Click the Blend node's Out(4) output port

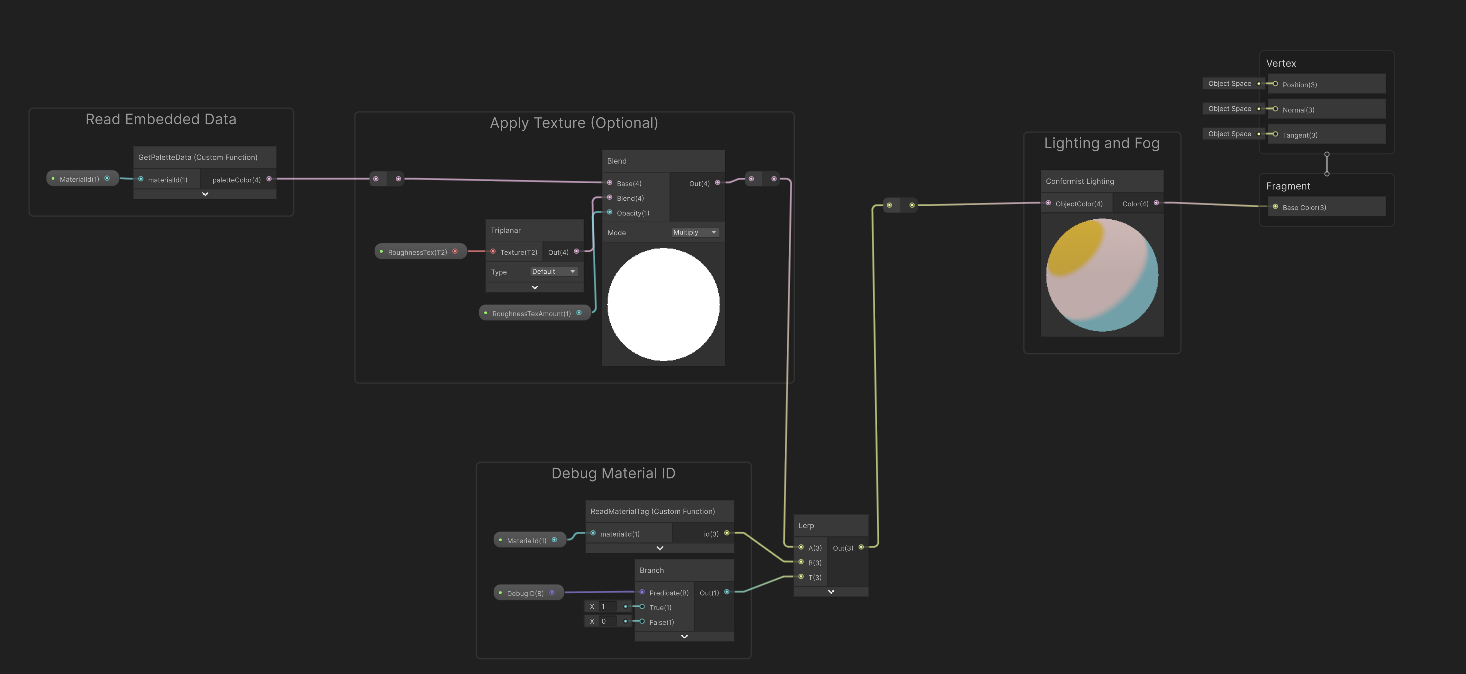(x=718, y=183)
